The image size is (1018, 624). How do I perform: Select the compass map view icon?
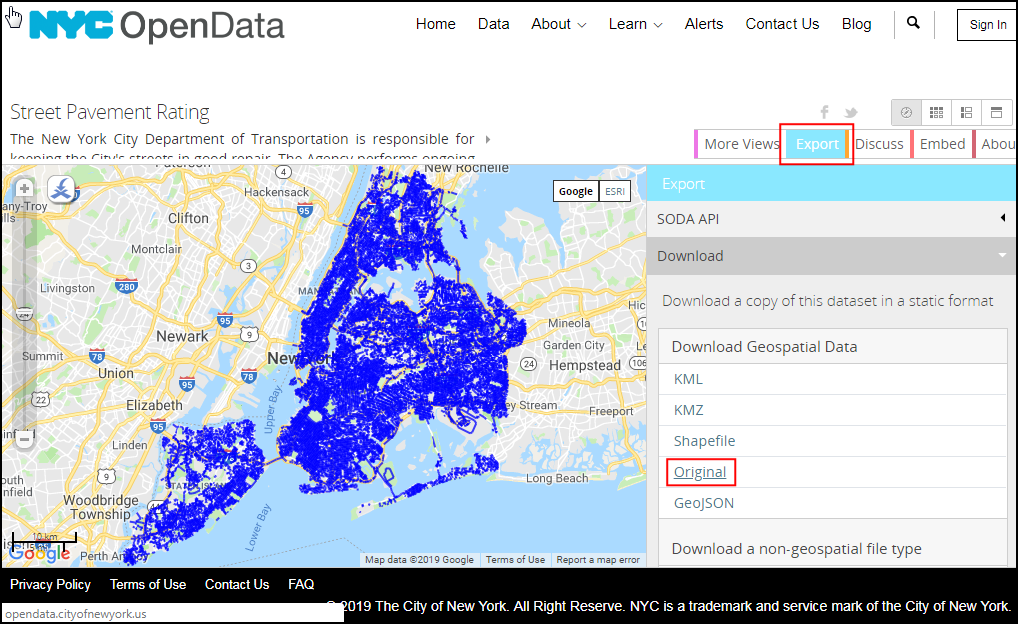coord(906,112)
